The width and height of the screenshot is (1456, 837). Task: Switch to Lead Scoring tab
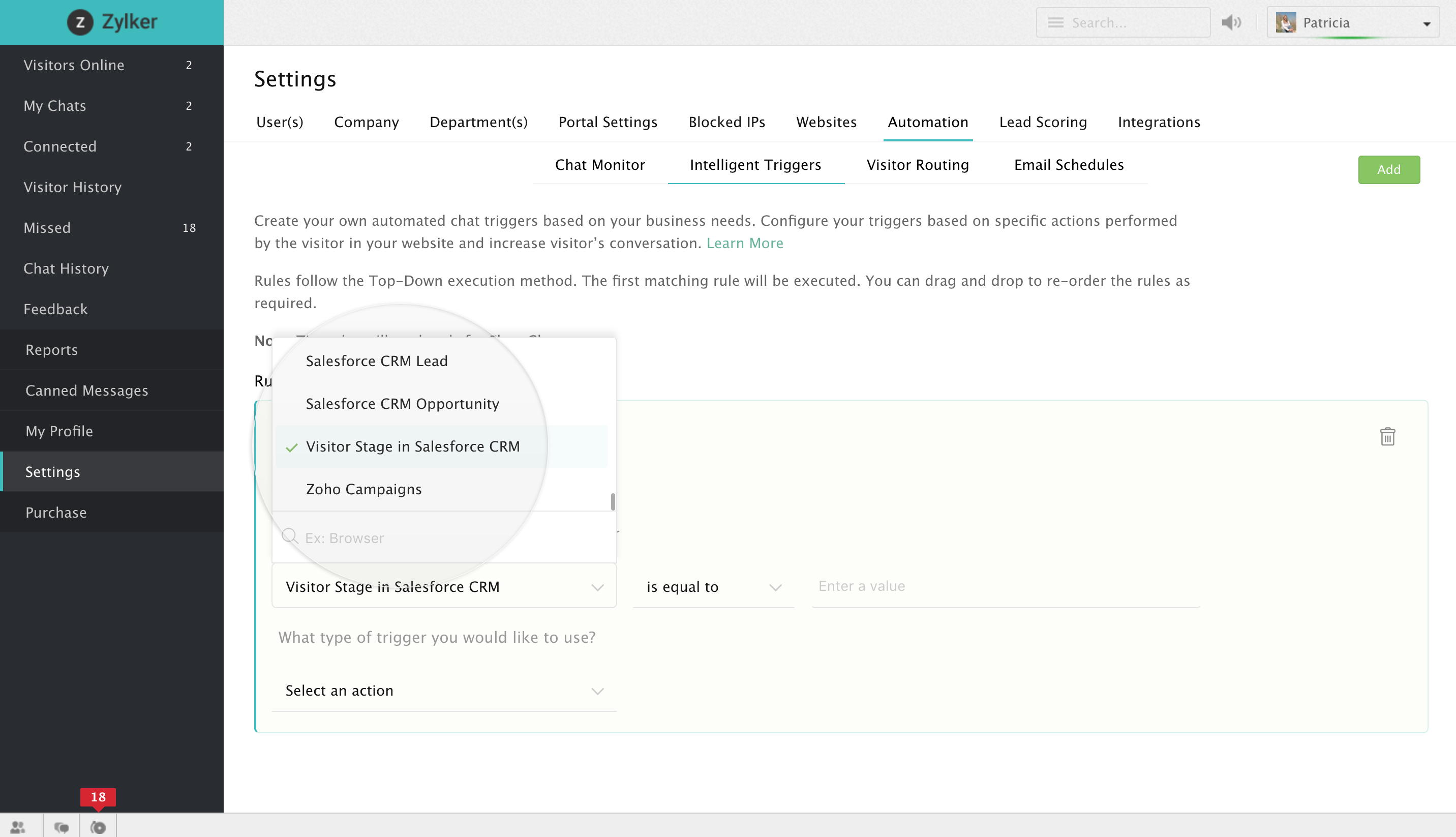pyautogui.click(x=1043, y=122)
